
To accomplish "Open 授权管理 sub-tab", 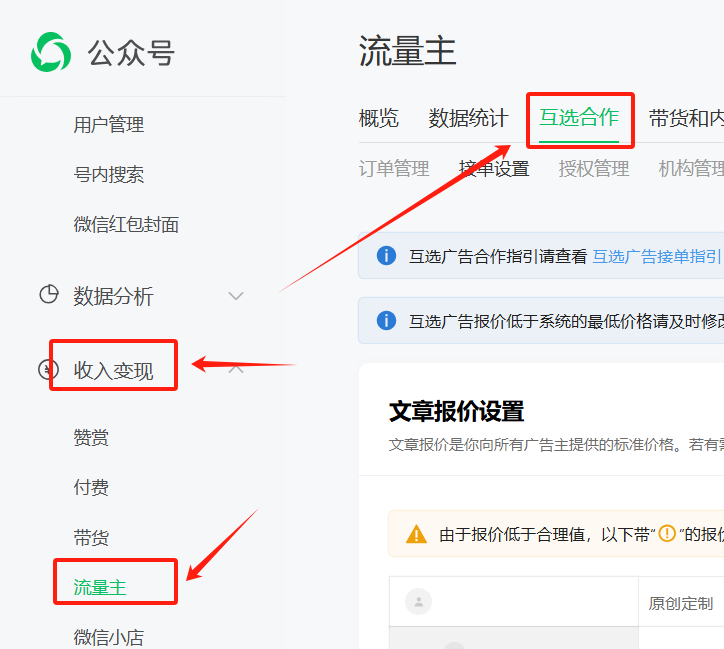I will 594,168.
